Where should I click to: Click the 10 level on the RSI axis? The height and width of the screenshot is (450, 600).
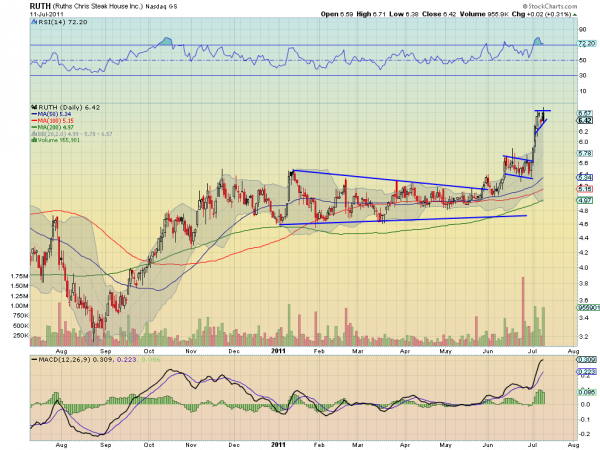click(x=582, y=91)
